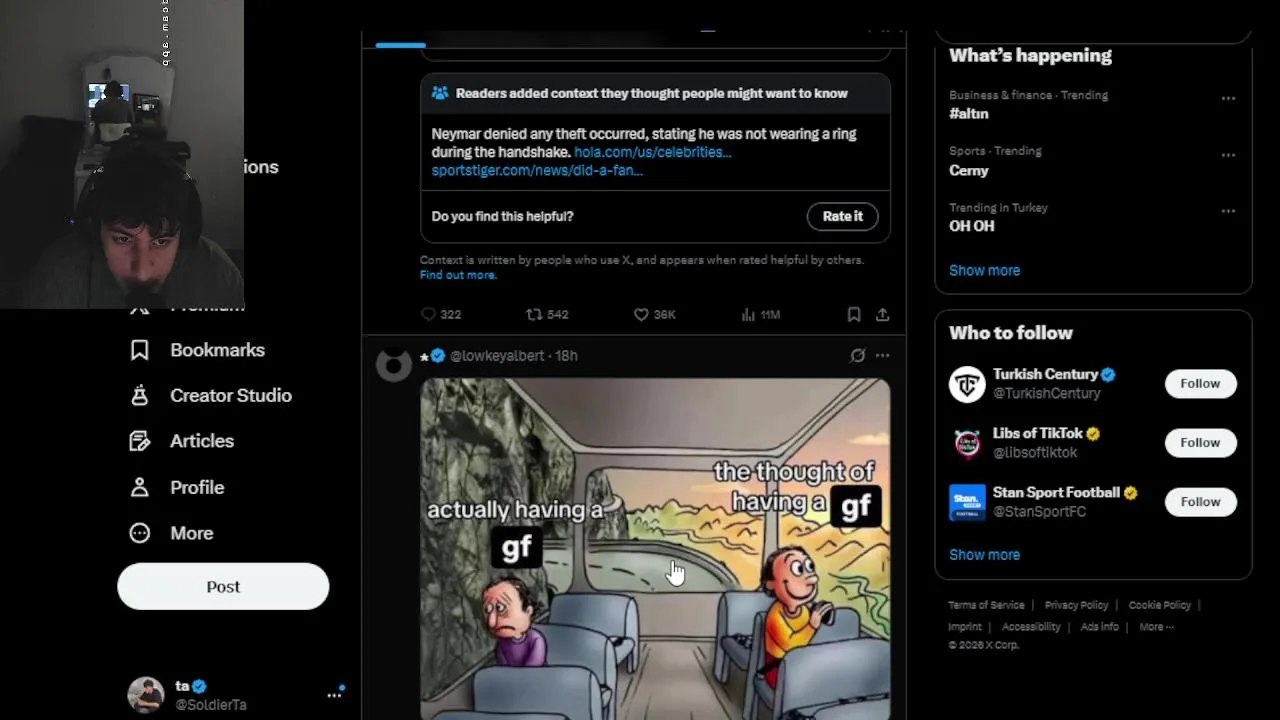Open Cookie Policy footer link
This screenshot has height=720, width=1280.
pos(1159,605)
